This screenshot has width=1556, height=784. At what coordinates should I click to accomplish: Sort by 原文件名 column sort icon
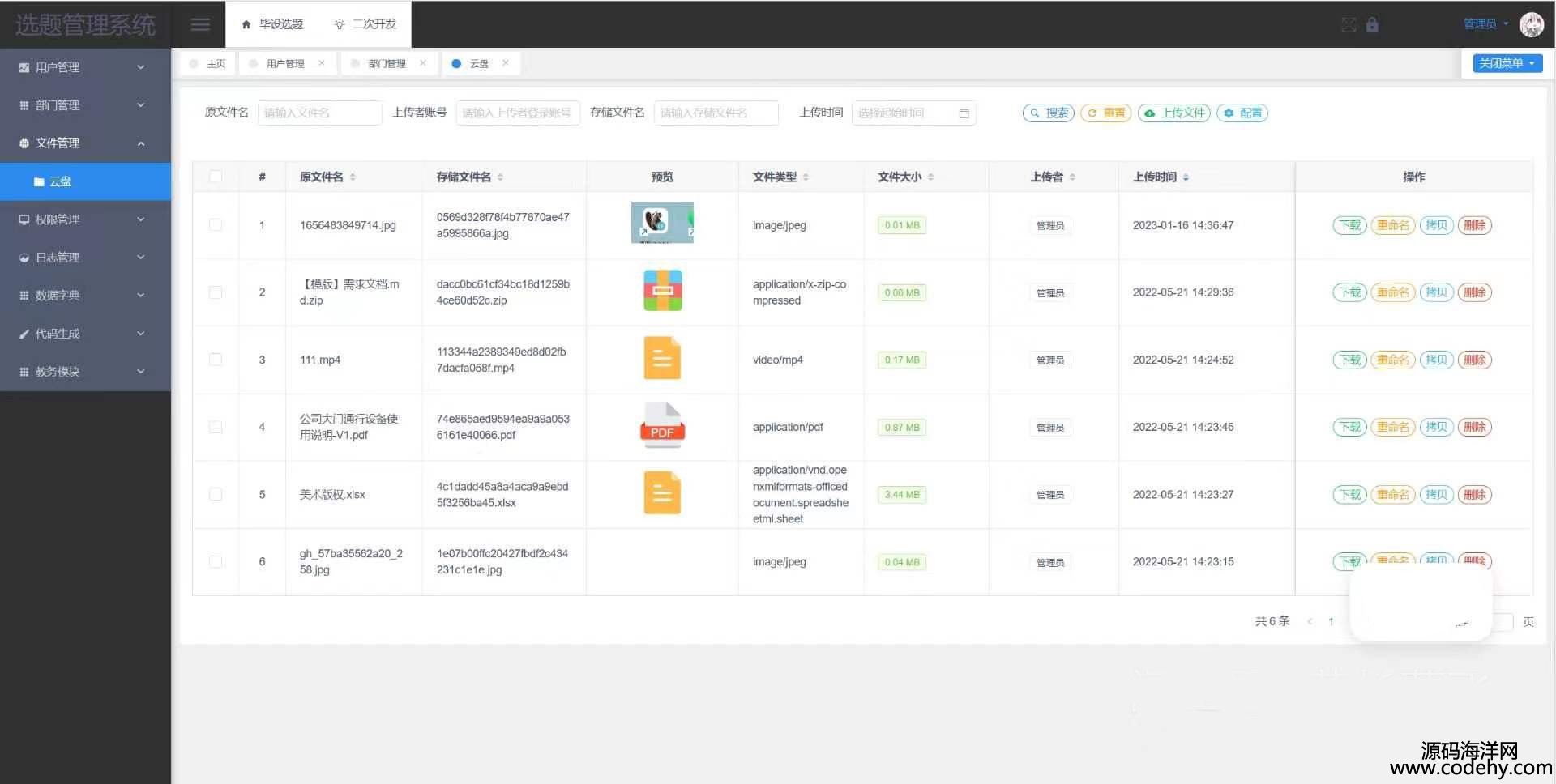click(x=353, y=177)
